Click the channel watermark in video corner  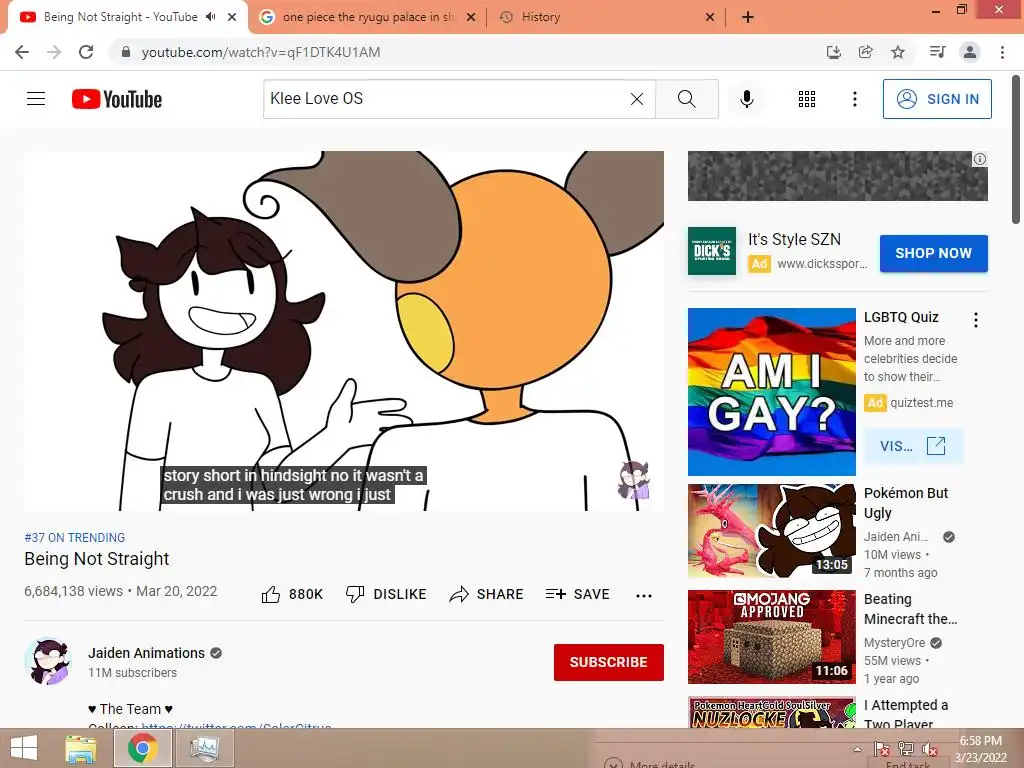point(633,480)
